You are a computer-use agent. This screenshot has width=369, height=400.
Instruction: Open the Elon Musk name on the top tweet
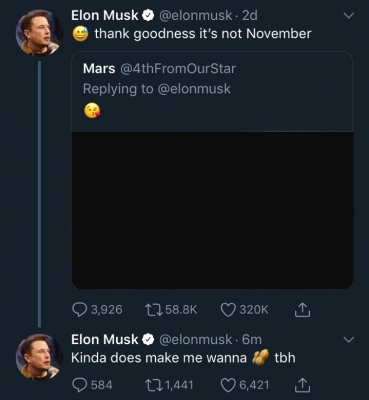tap(105, 15)
